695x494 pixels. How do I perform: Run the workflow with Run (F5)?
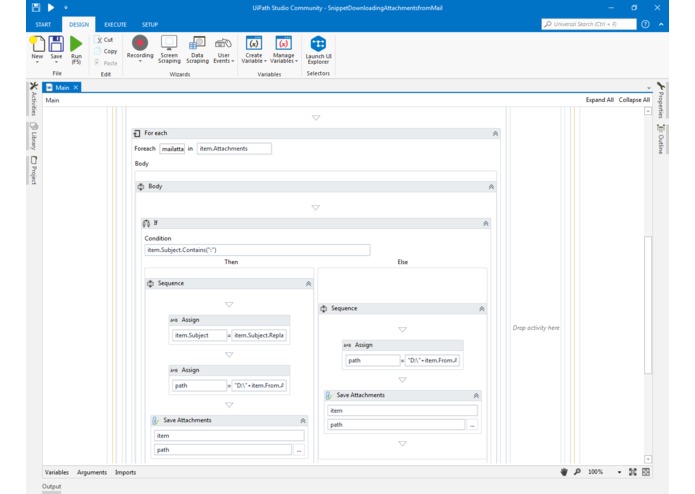[x=76, y=50]
